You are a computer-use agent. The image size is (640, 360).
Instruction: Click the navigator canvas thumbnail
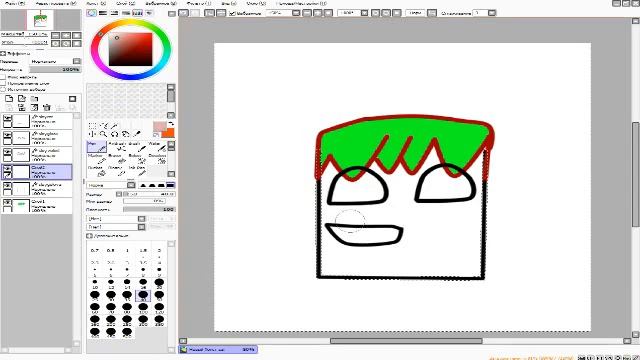click(x=40, y=19)
